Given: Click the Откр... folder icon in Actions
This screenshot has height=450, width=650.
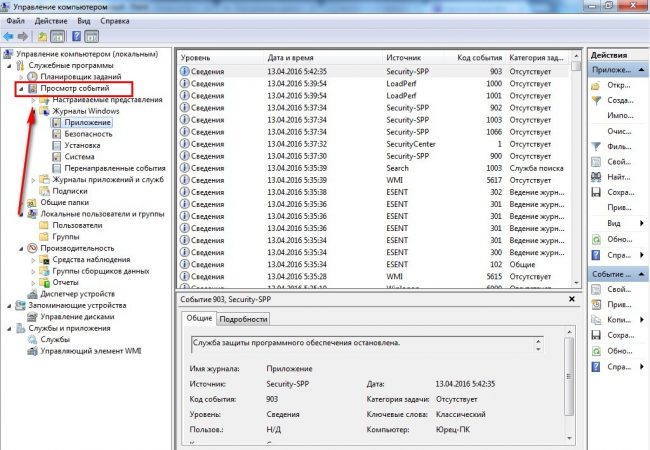Looking at the screenshot, I should [x=596, y=85].
